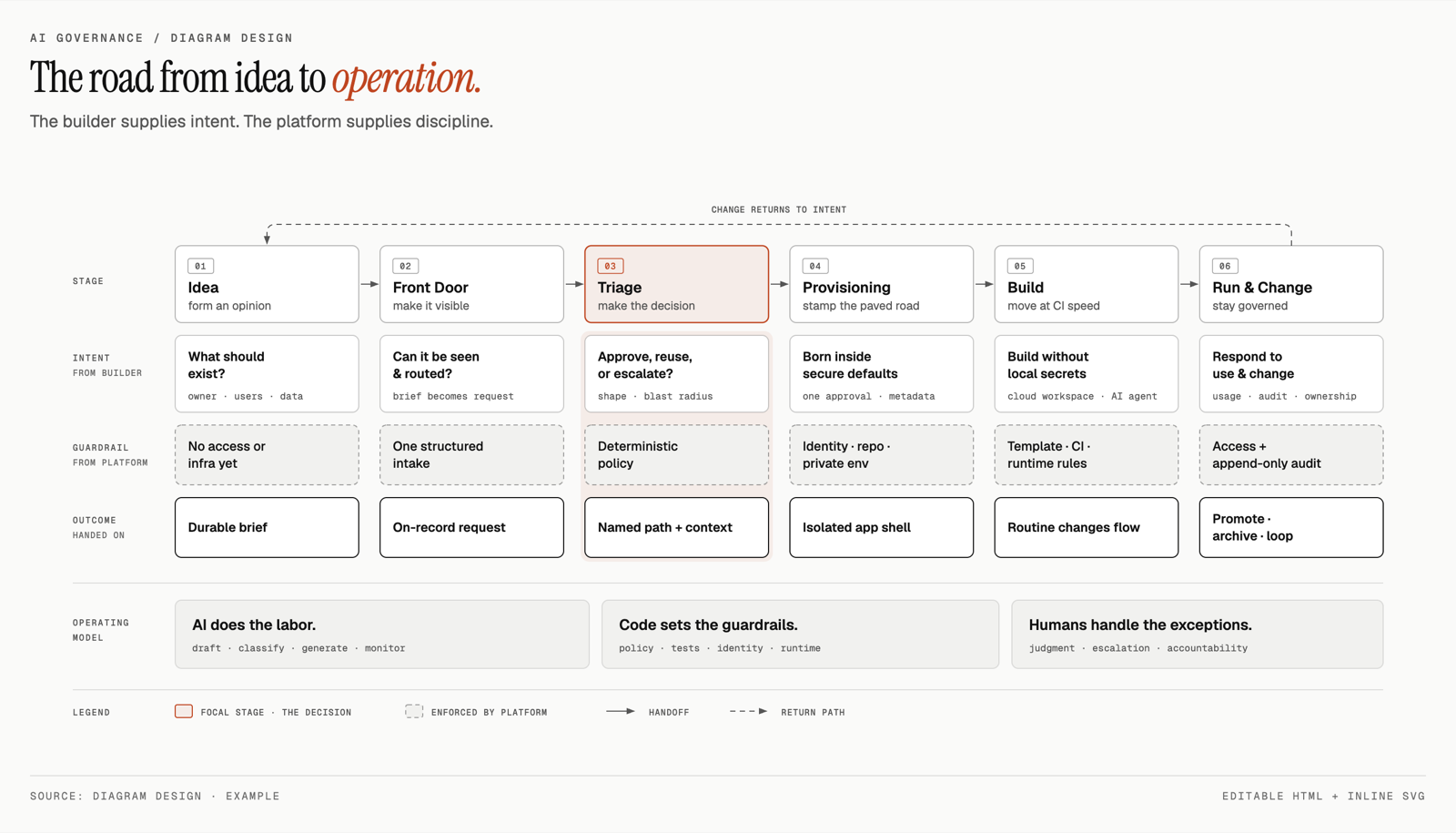The height and width of the screenshot is (833, 1456).
Task: Click the "No access or infra yet" guardrail
Action: pos(267,455)
